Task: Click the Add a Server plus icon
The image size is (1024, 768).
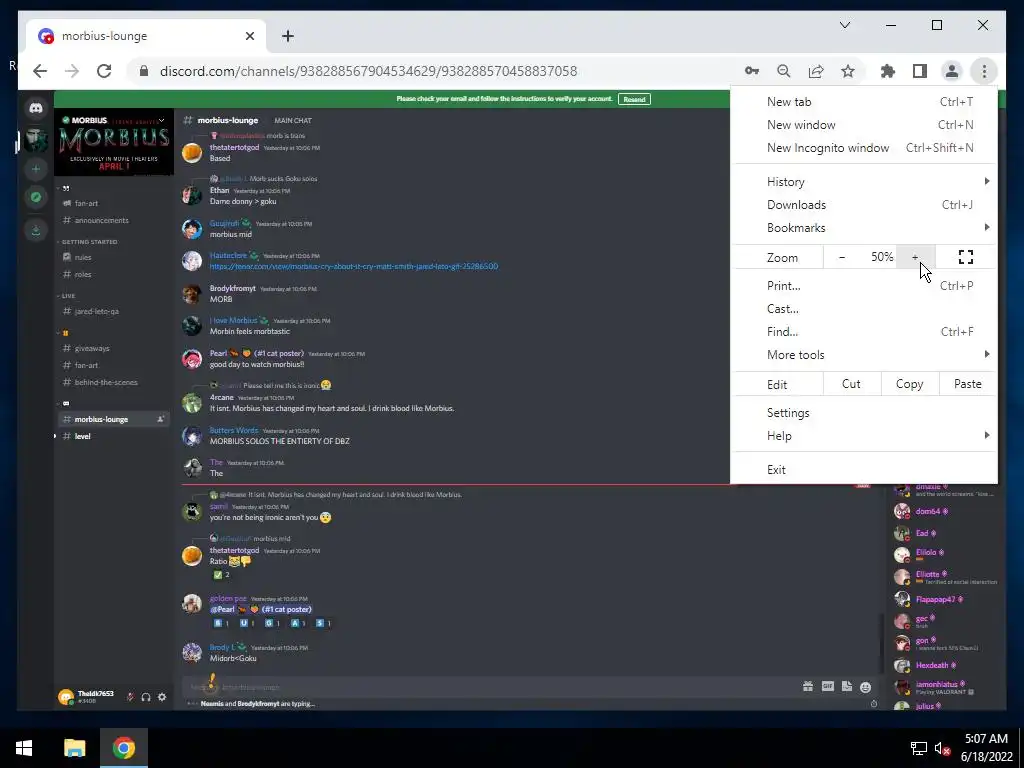Action: coord(36,169)
